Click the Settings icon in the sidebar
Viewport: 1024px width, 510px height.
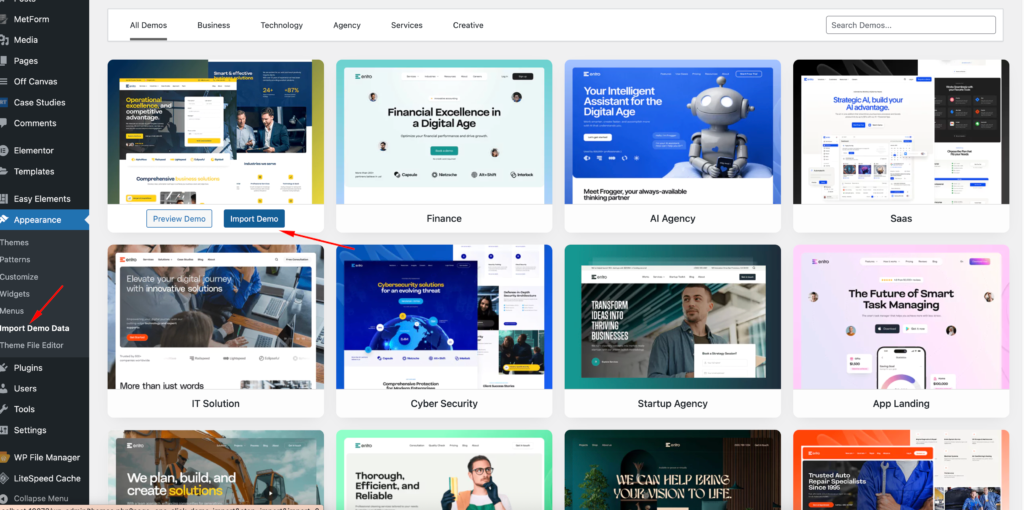[4, 430]
